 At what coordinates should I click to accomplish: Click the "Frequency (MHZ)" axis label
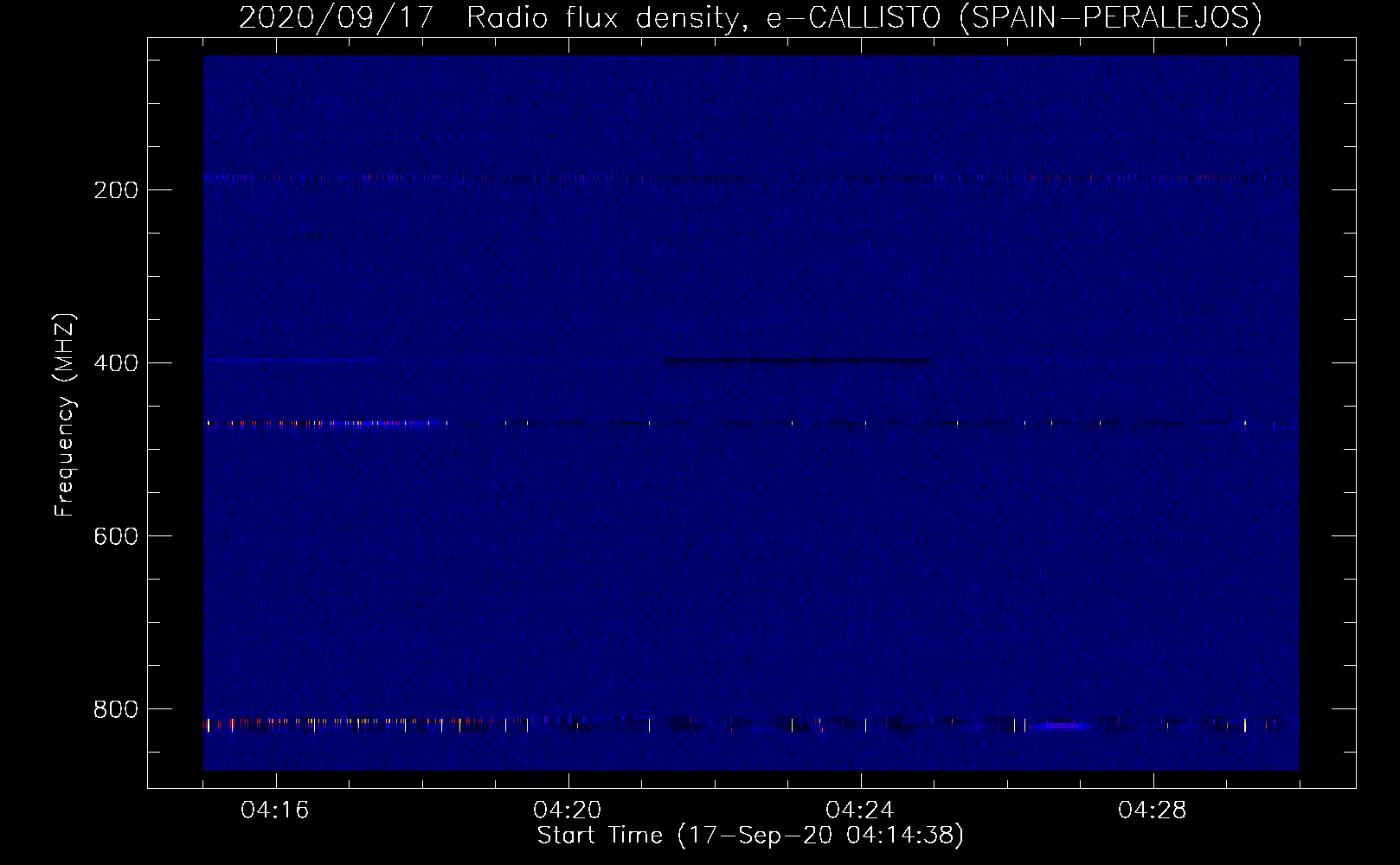point(65,415)
